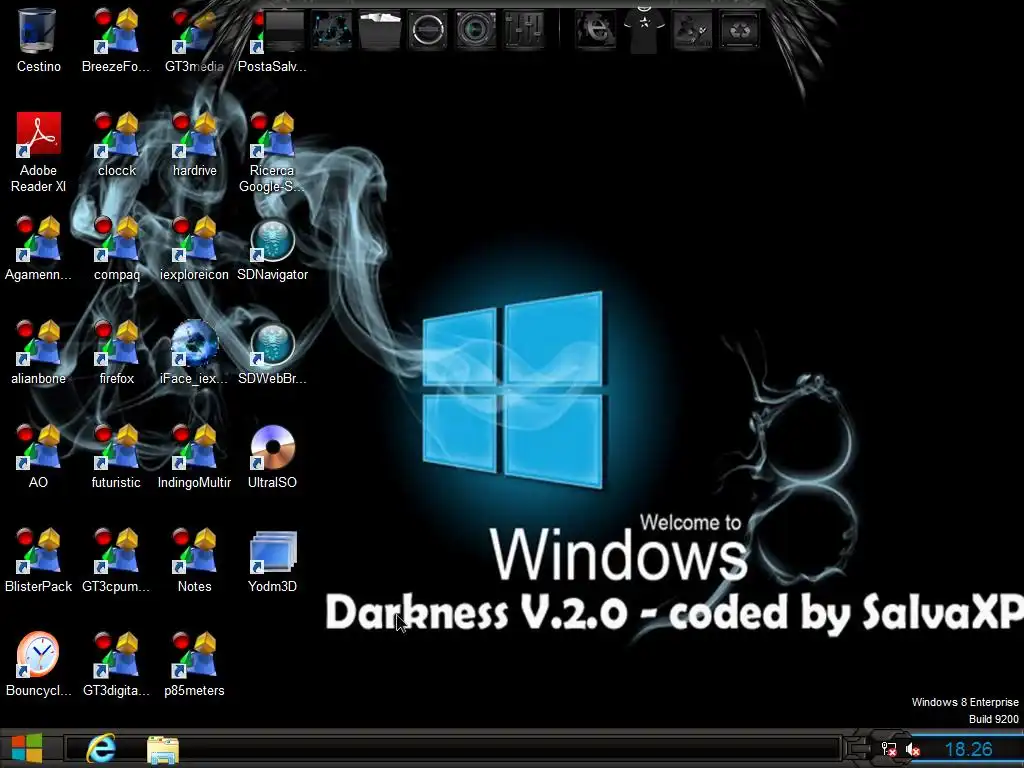1024x768 pixels.
Task: Select the UltraISO disc icon
Action: tap(272, 447)
